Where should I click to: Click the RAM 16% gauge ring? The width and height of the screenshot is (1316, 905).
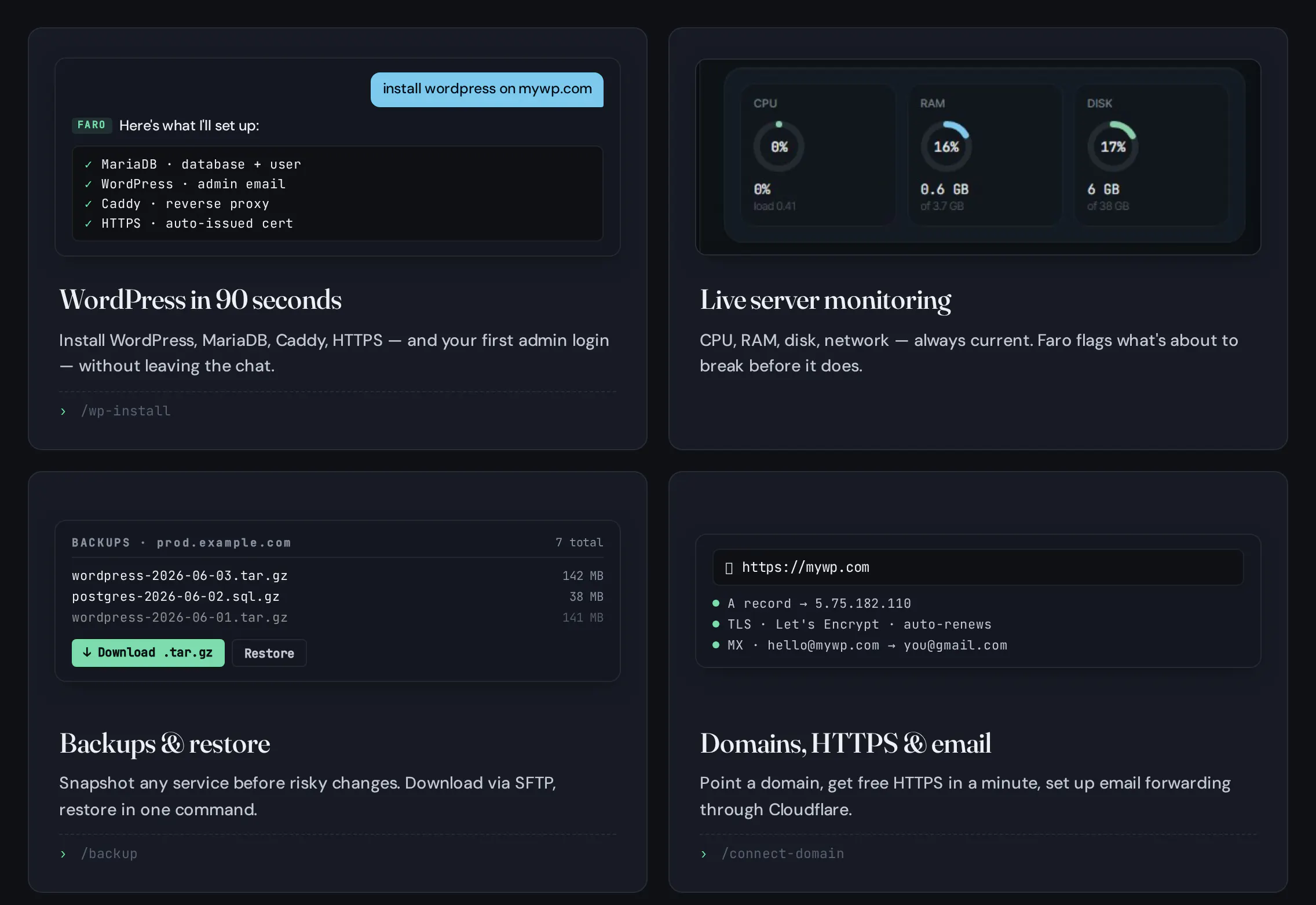946,147
